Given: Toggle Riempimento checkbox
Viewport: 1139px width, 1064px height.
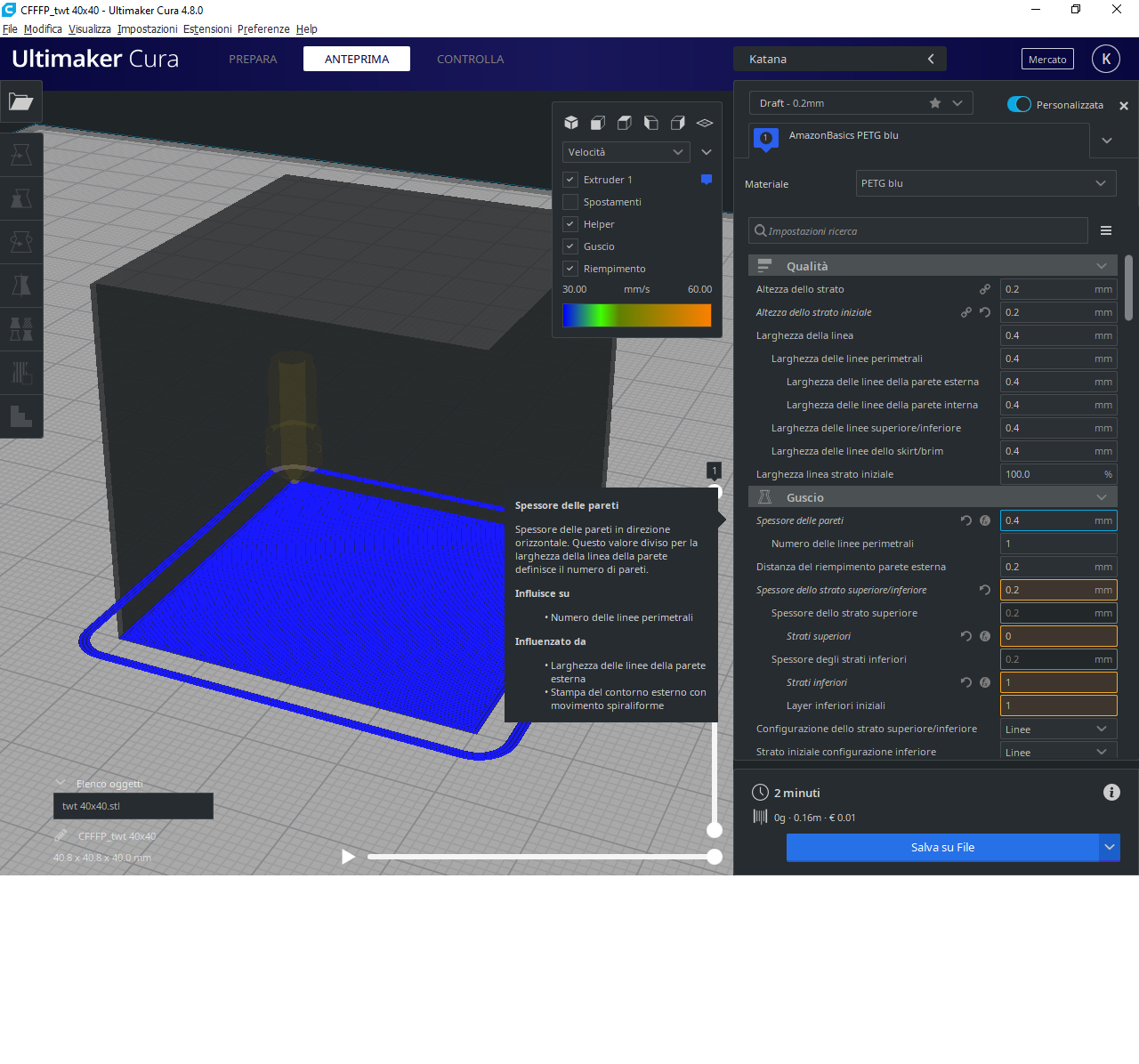Looking at the screenshot, I should click(570, 269).
